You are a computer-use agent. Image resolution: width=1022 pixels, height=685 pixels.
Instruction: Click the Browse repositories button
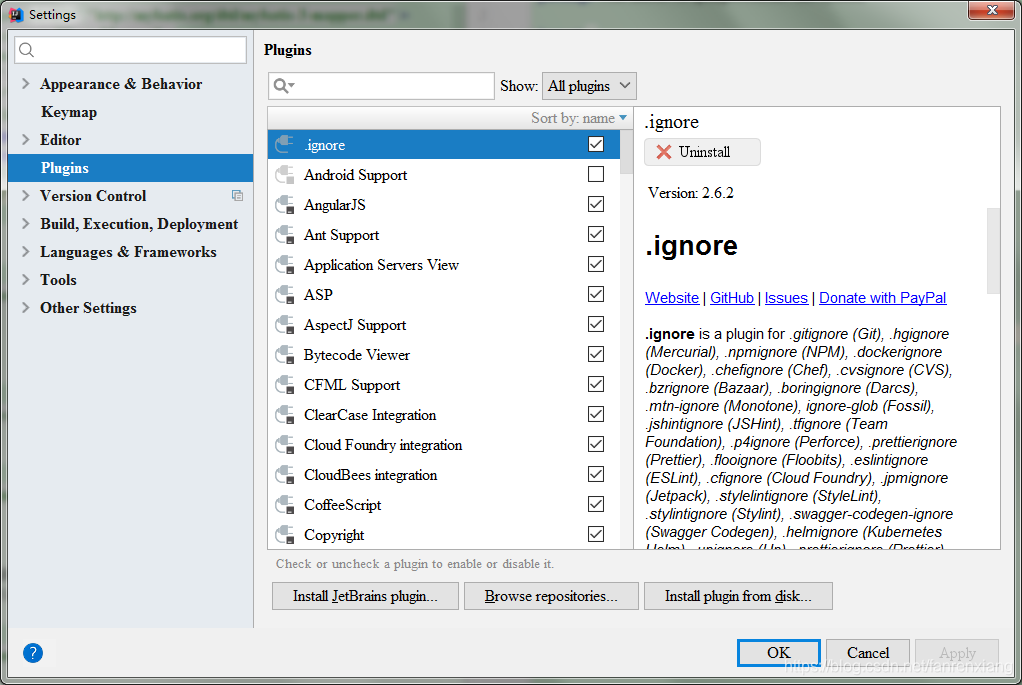click(x=551, y=596)
